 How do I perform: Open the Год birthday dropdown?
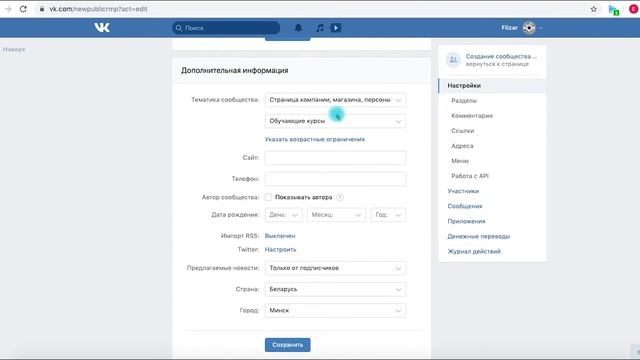(388, 215)
